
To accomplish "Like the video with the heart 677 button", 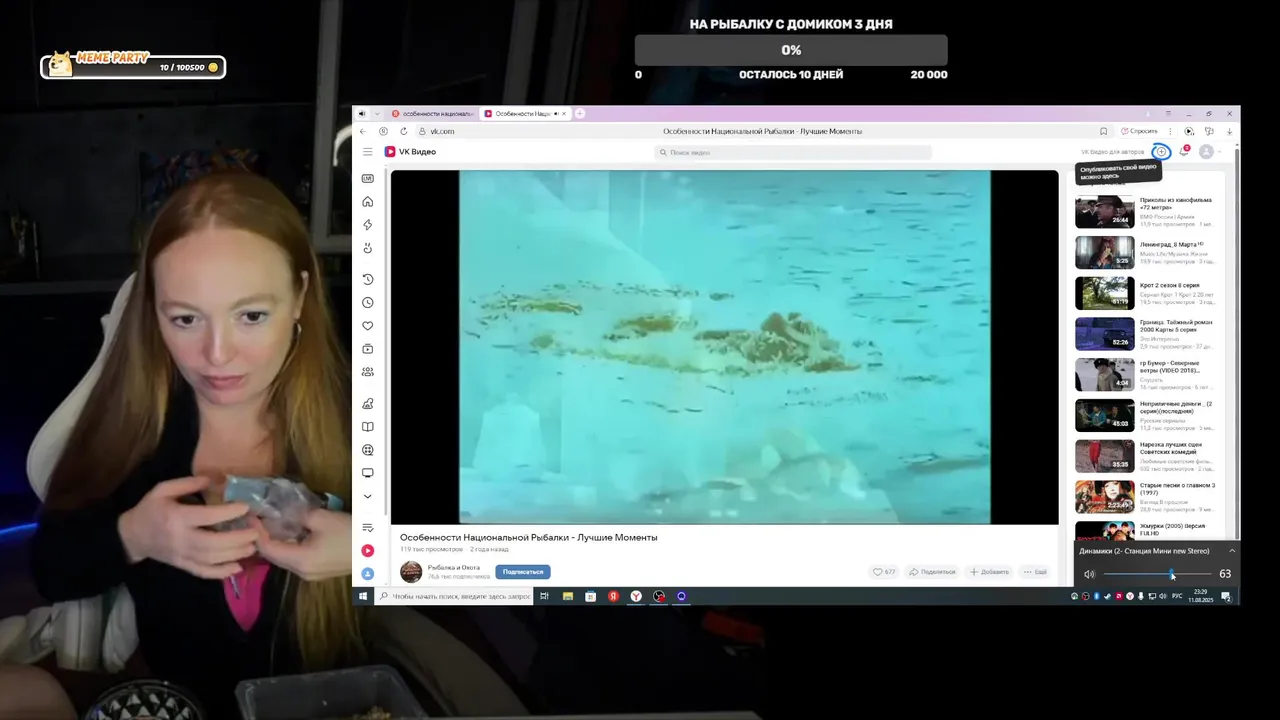I will (884, 572).
